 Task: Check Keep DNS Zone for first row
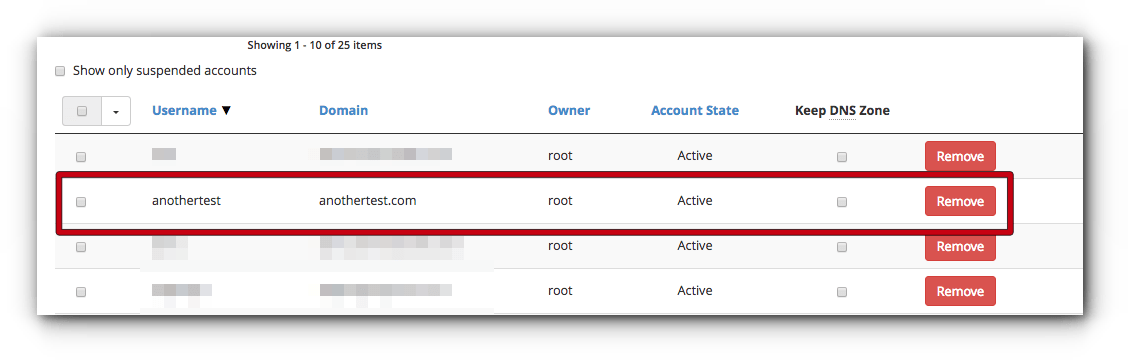[x=842, y=157]
